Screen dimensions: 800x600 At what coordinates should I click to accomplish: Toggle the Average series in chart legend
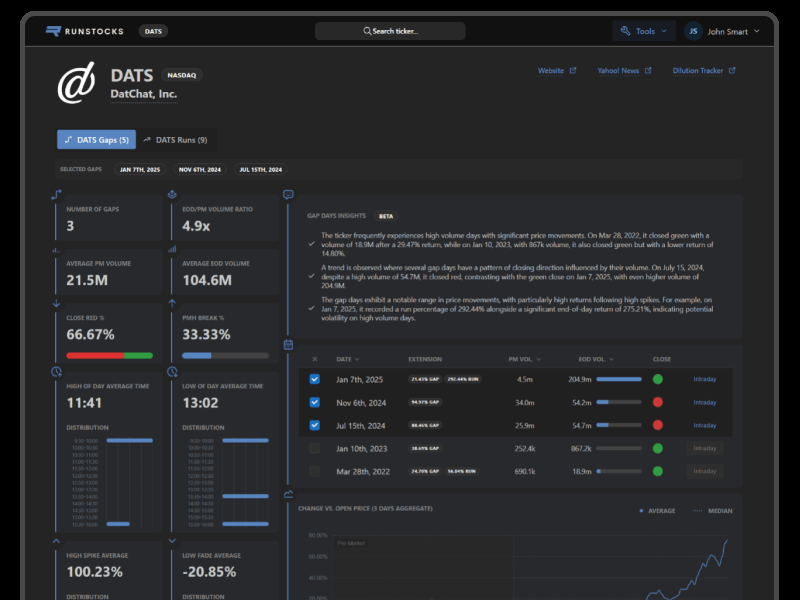[658, 511]
